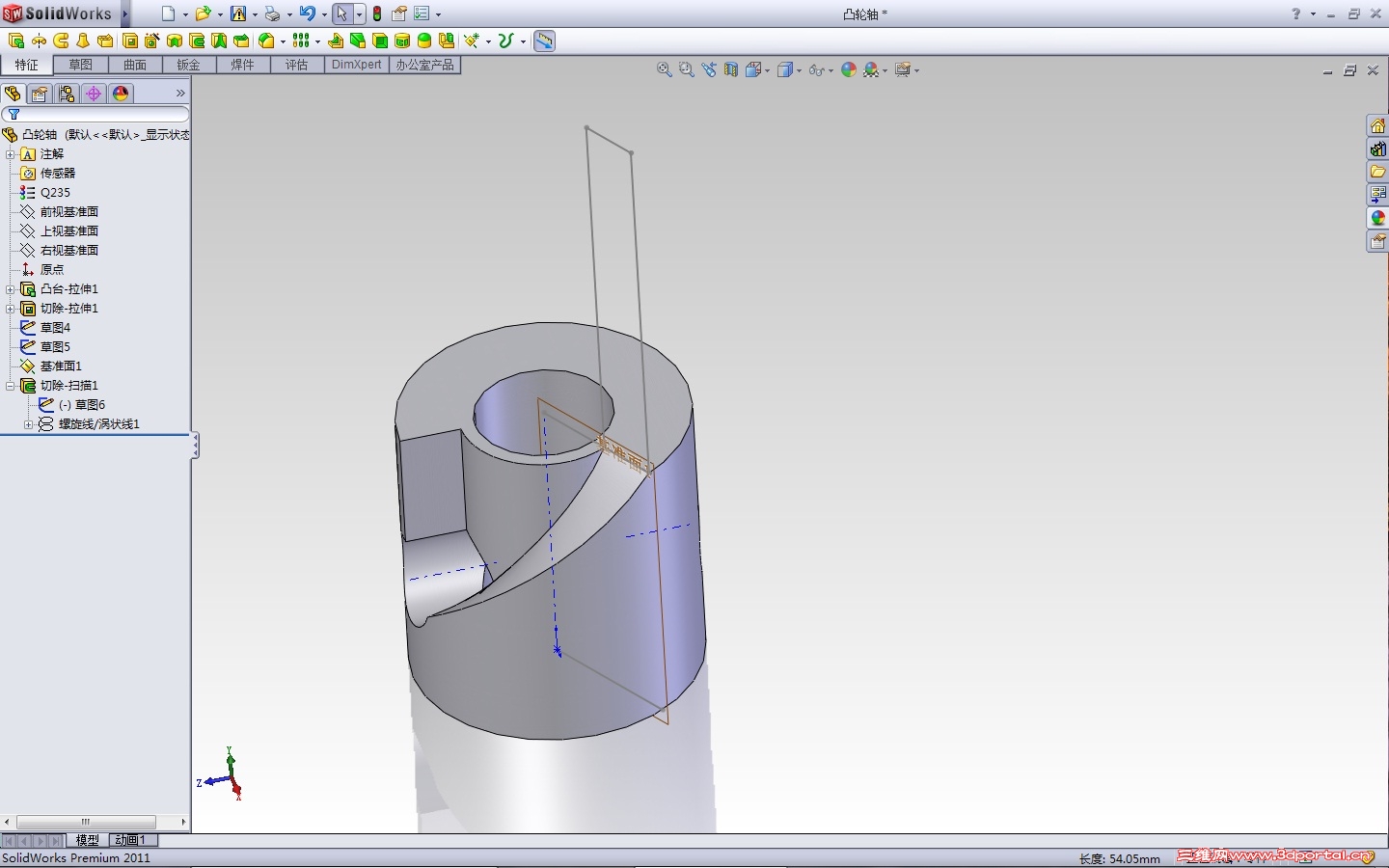Expand the New document dropdown arrow
This screenshot has height=868, width=1389.
point(185,14)
